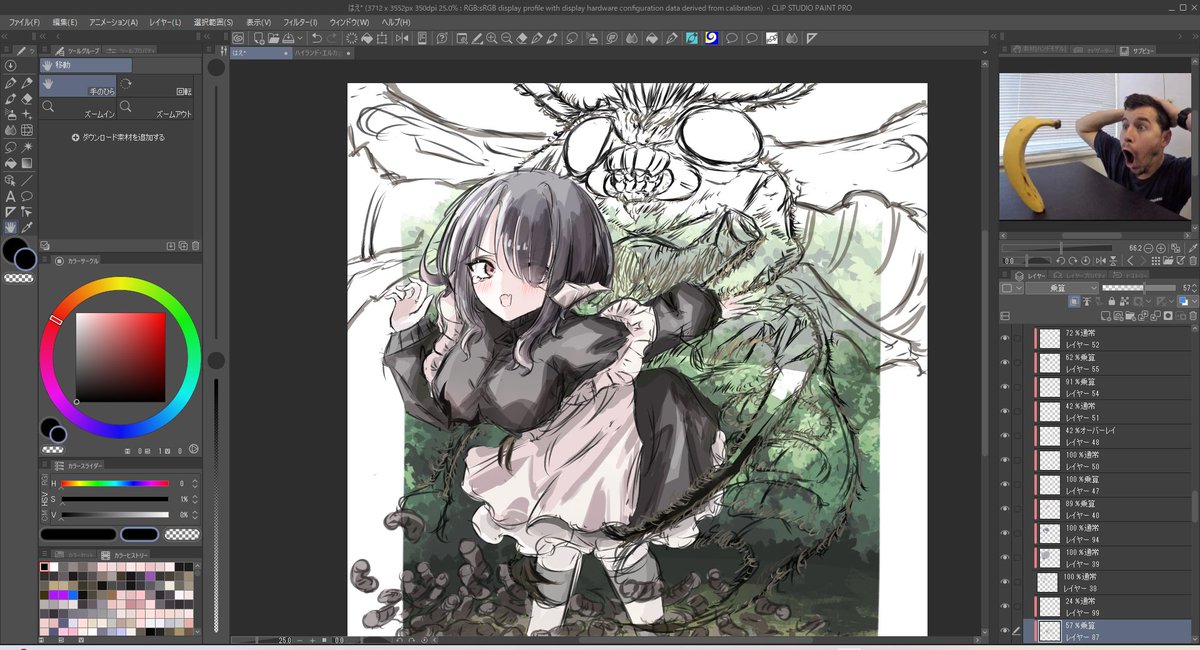Select the Eraser tool in the toolbox
The height and width of the screenshot is (650, 1200).
coord(27,99)
